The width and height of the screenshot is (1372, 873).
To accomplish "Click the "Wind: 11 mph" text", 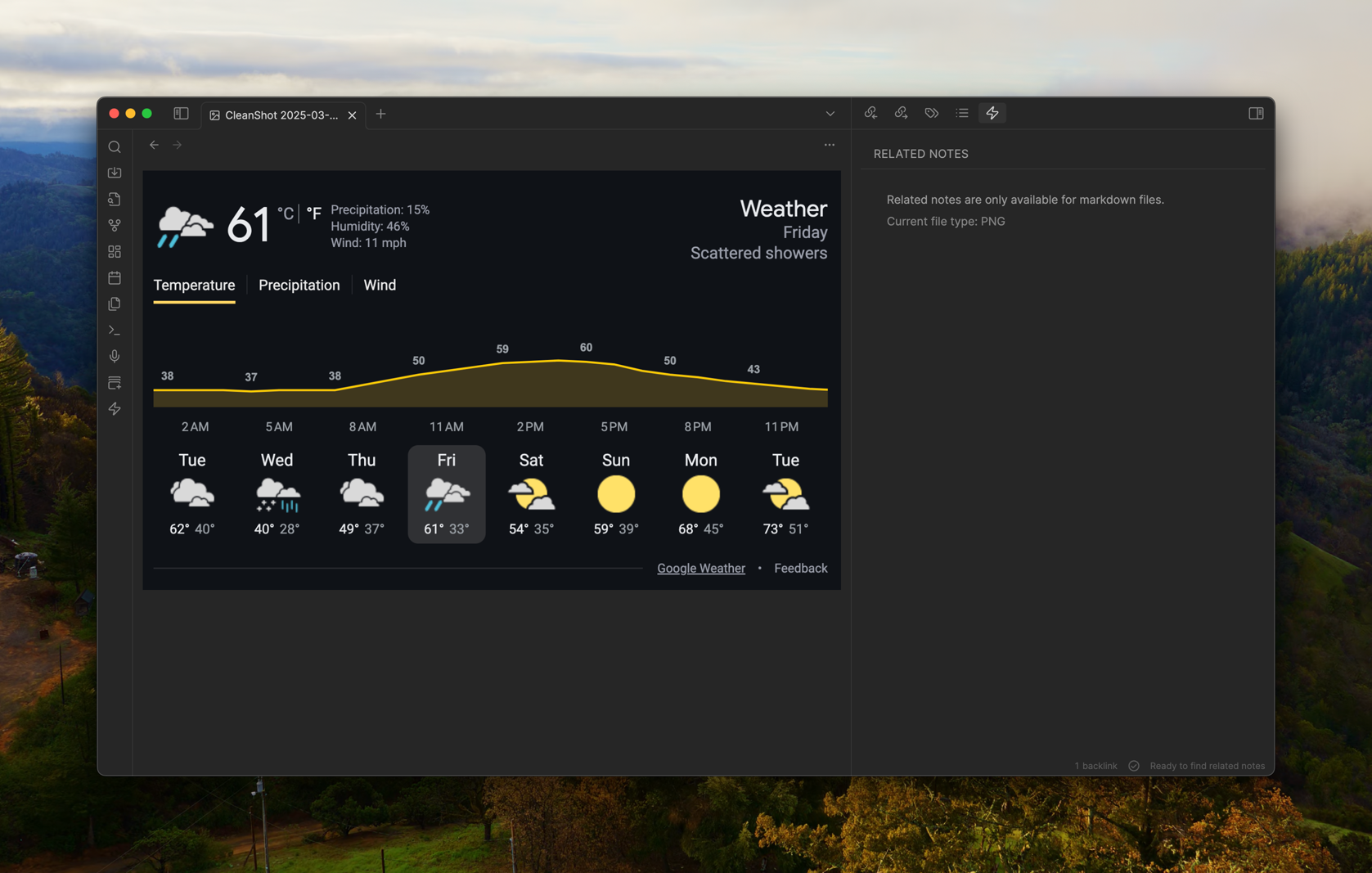I will (368, 243).
